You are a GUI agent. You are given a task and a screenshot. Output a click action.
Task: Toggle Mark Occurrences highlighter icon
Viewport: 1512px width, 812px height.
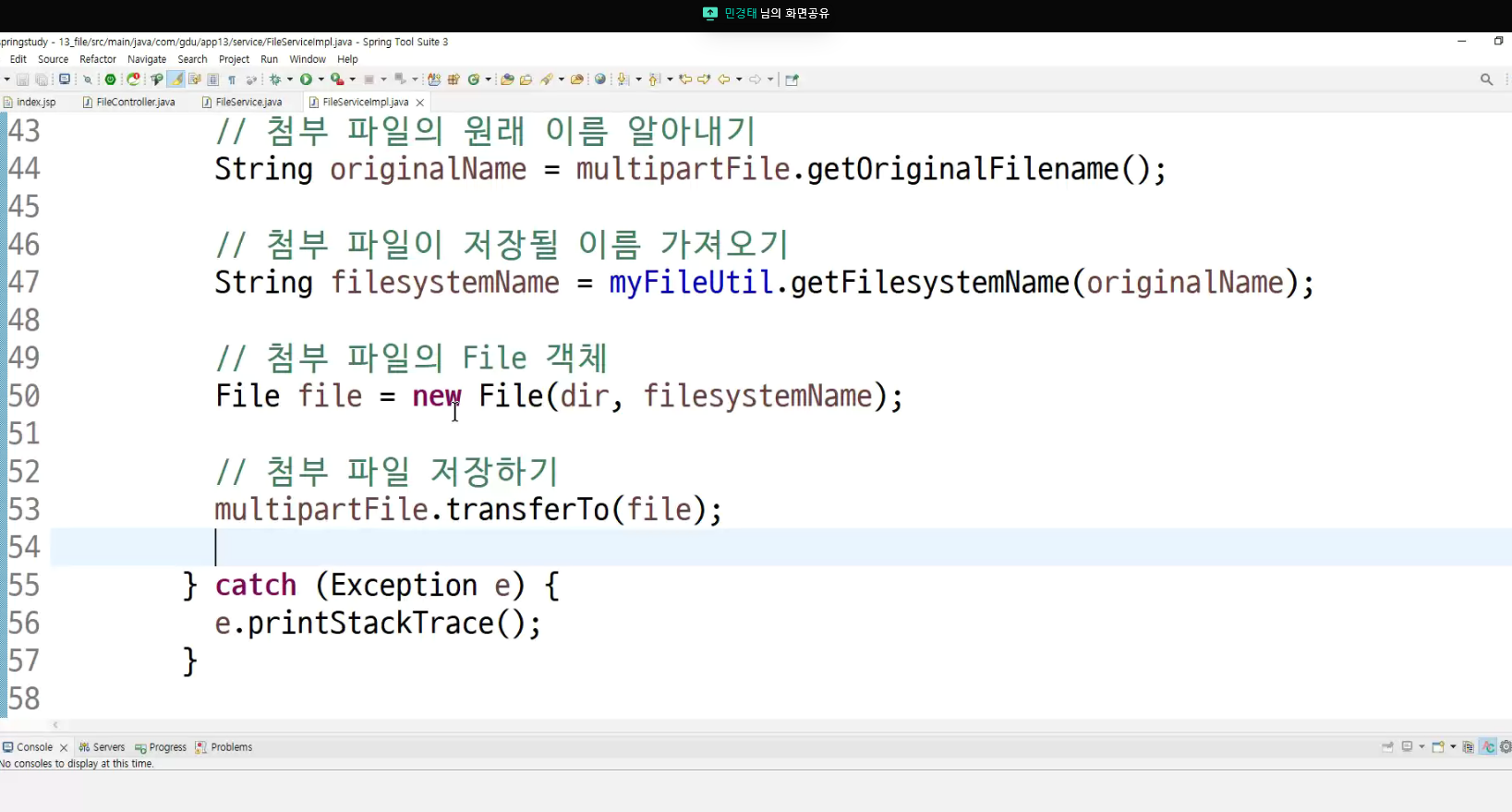point(176,79)
